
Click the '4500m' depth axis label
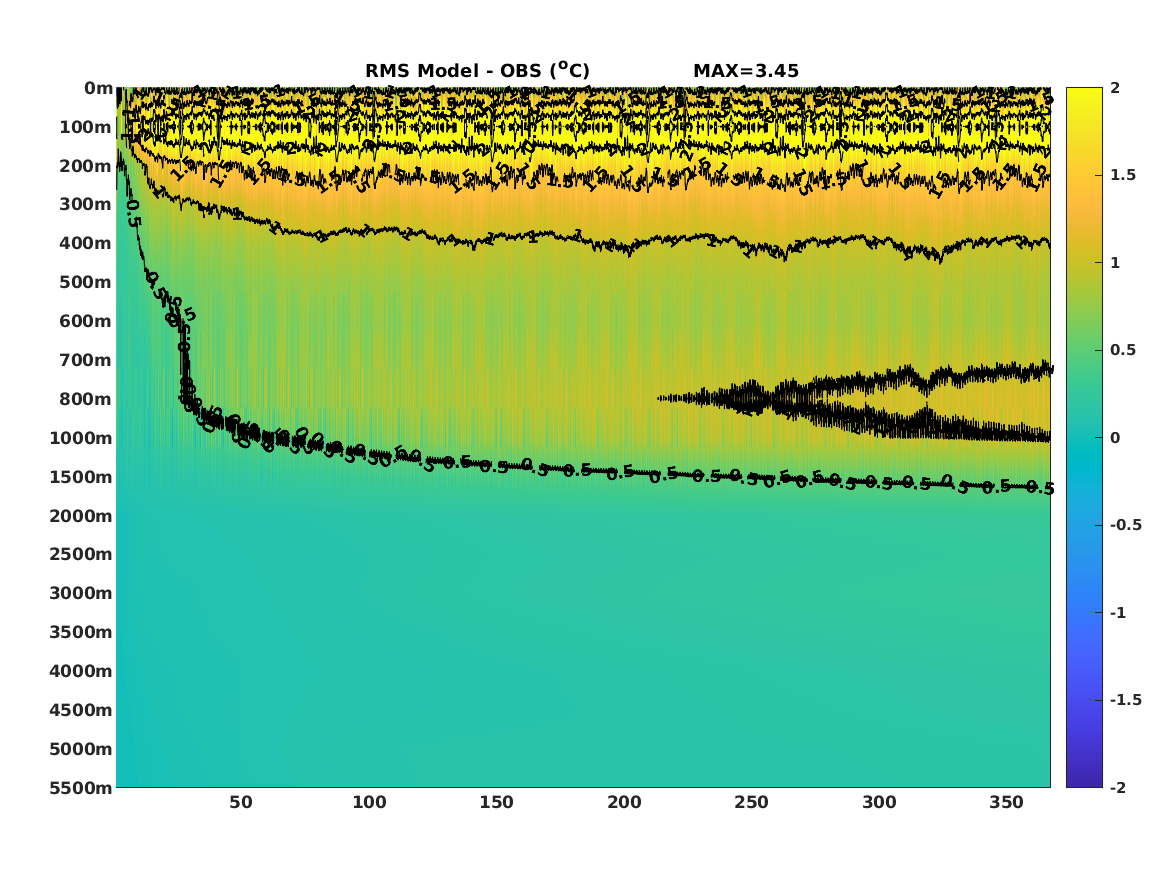click(81, 710)
